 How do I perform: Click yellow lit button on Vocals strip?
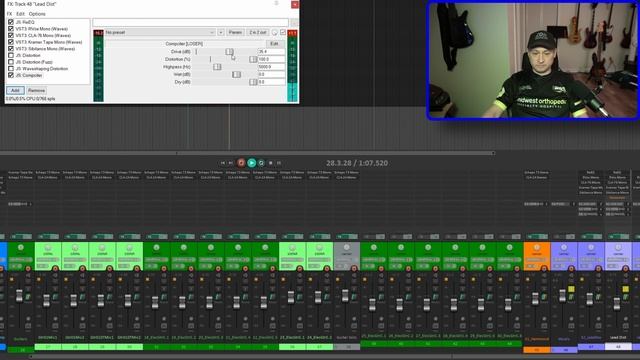(571, 289)
